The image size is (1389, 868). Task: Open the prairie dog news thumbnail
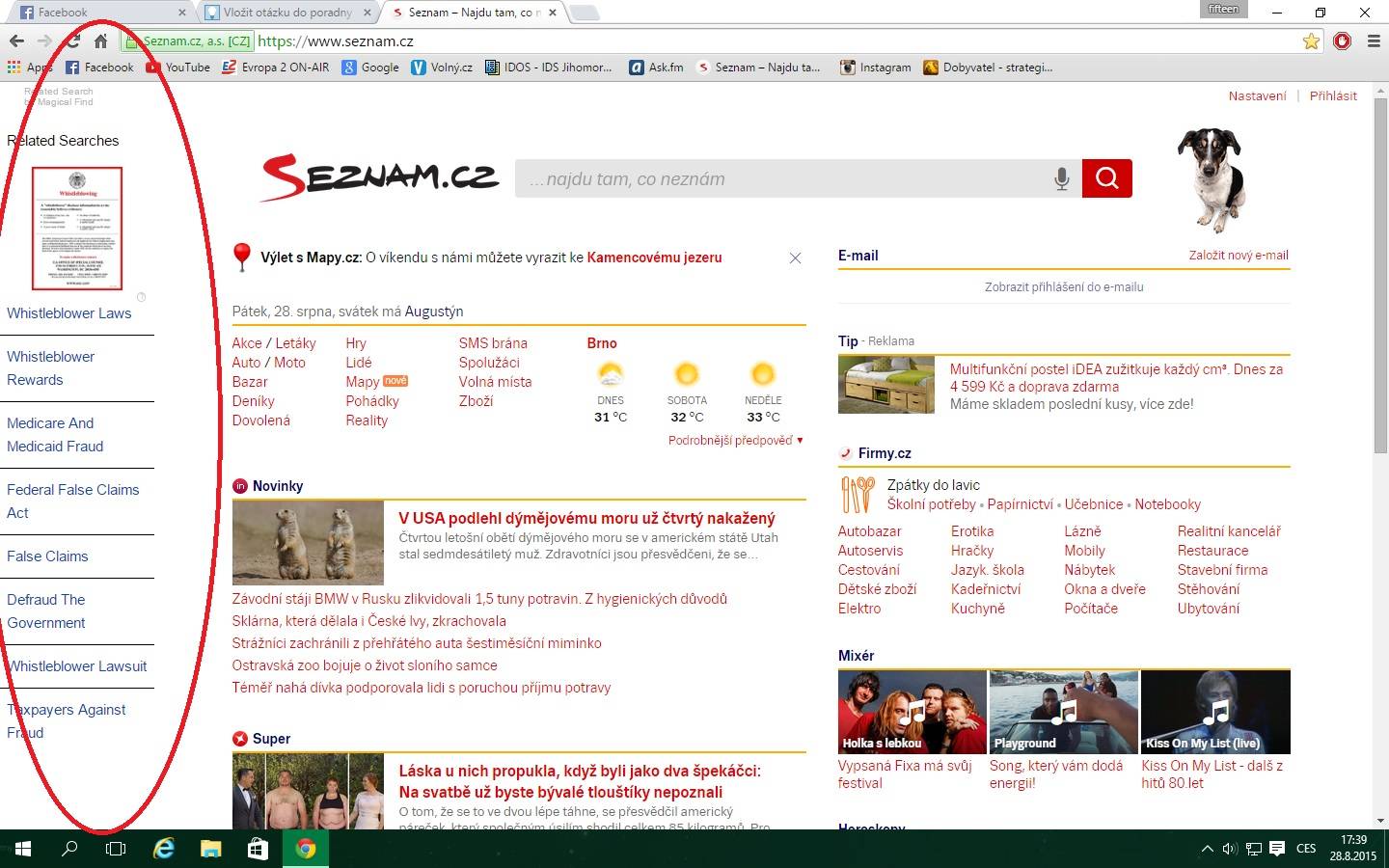click(308, 542)
